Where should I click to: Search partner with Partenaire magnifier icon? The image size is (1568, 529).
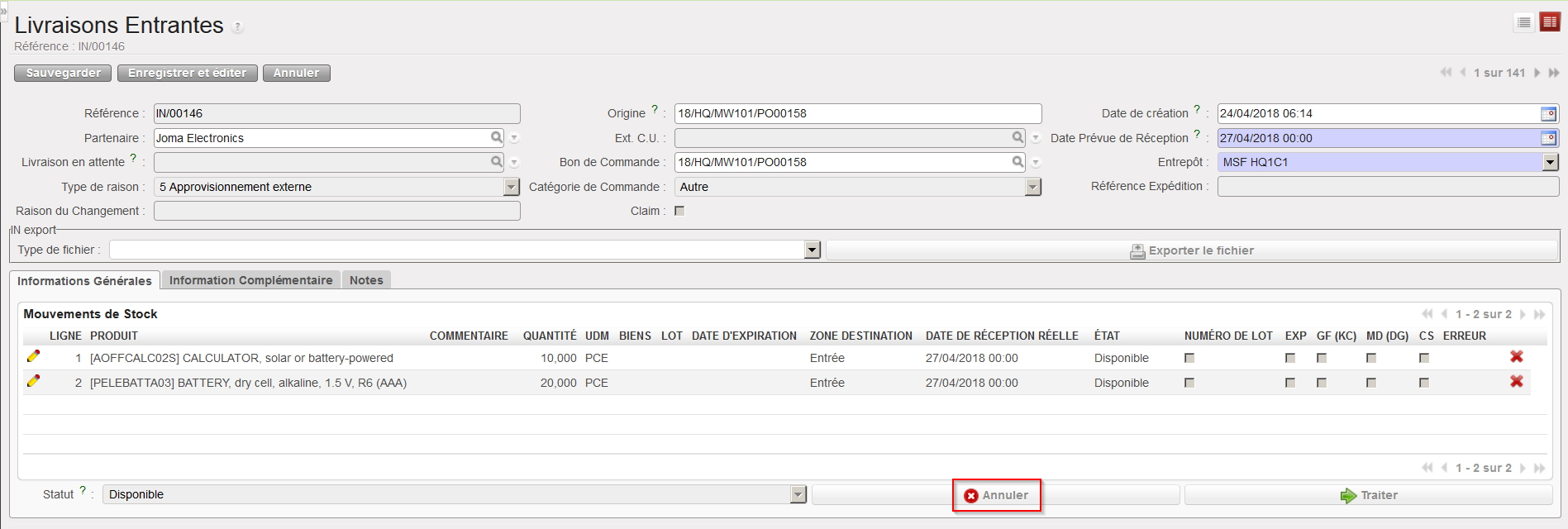click(x=496, y=138)
